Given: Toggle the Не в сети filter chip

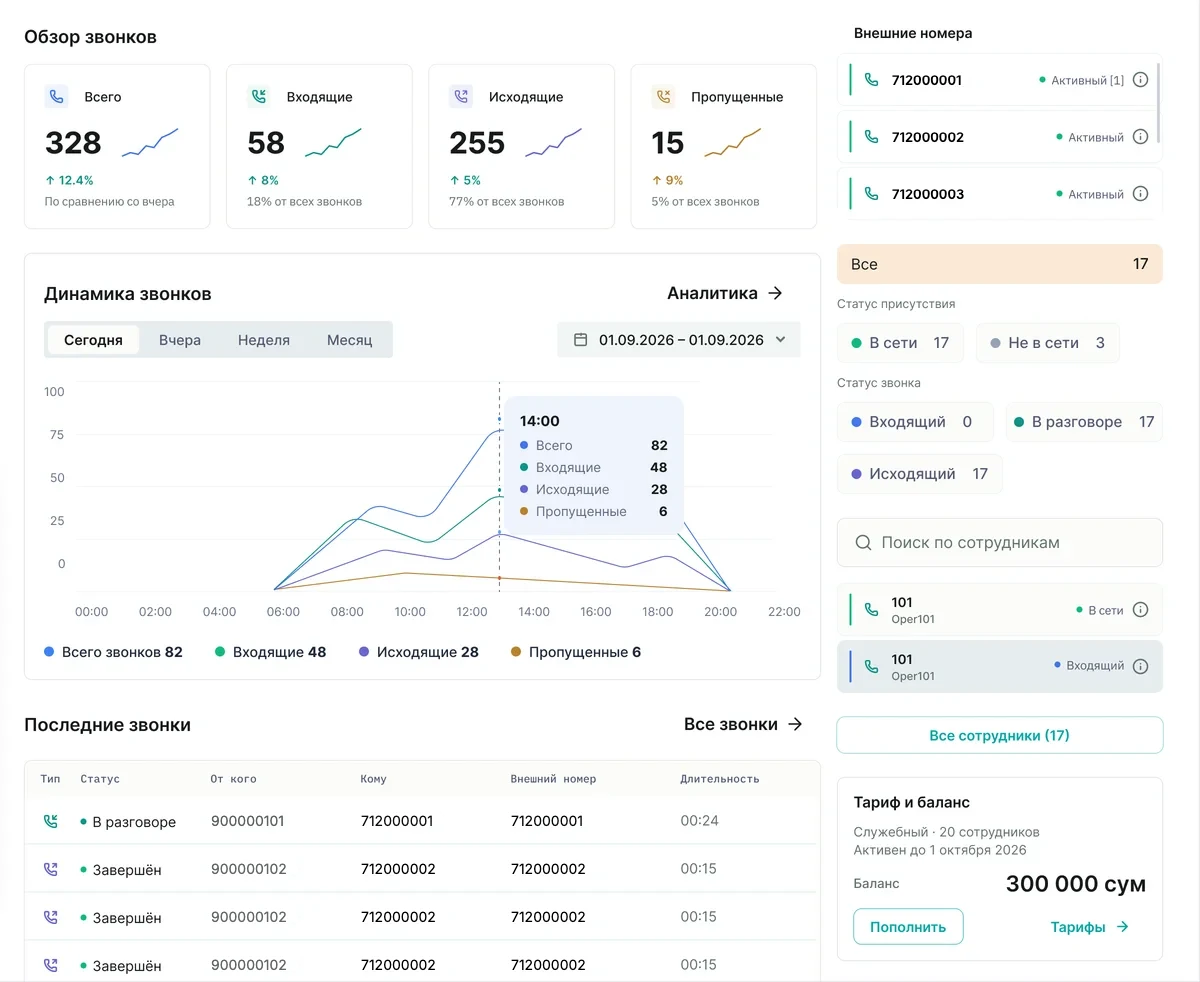Looking at the screenshot, I should [1047, 343].
